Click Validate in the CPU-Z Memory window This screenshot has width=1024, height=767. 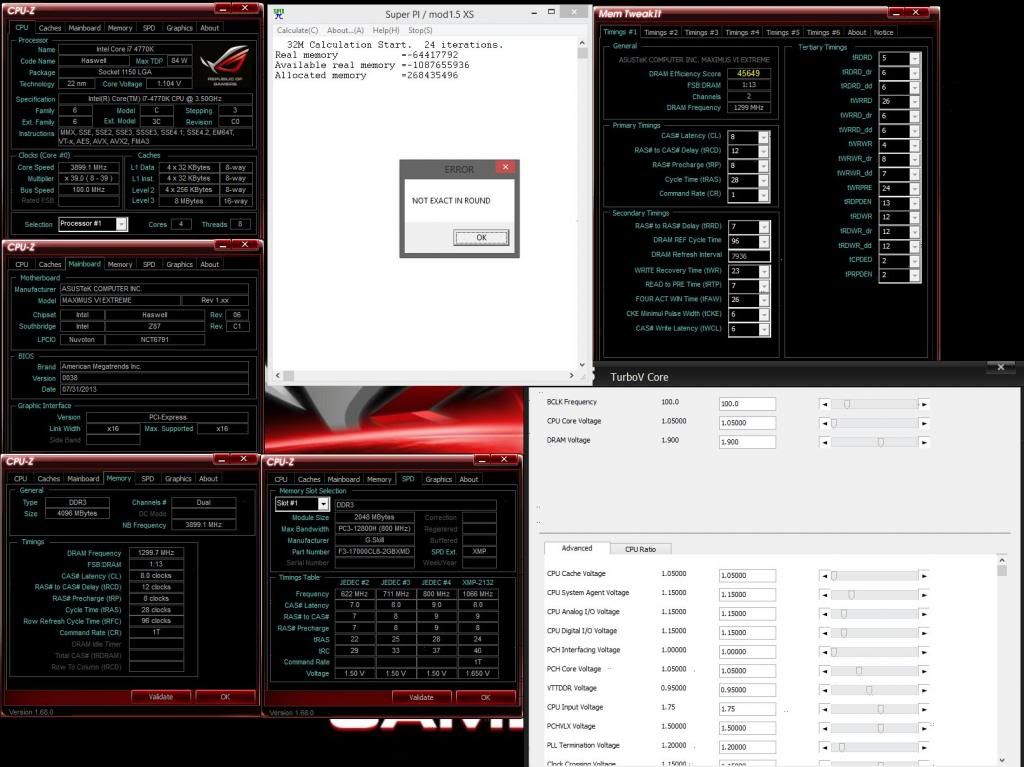[x=160, y=696]
